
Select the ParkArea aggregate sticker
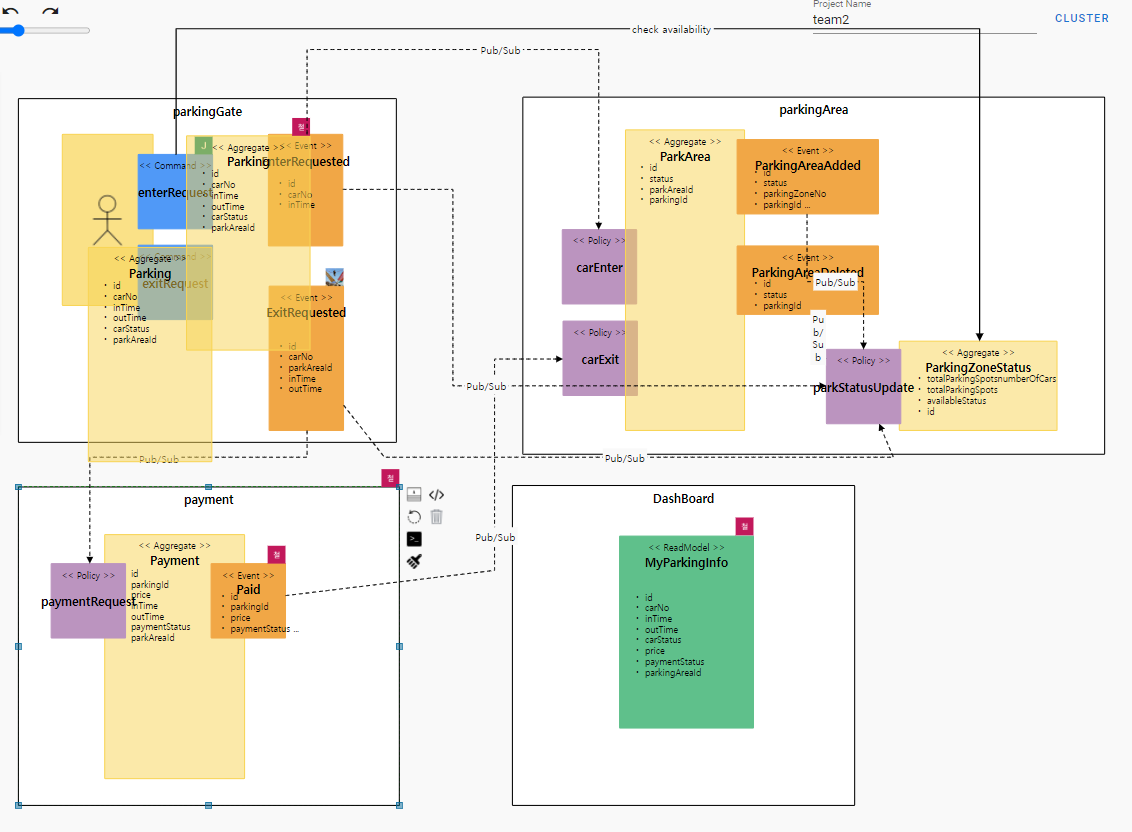tap(685, 280)
